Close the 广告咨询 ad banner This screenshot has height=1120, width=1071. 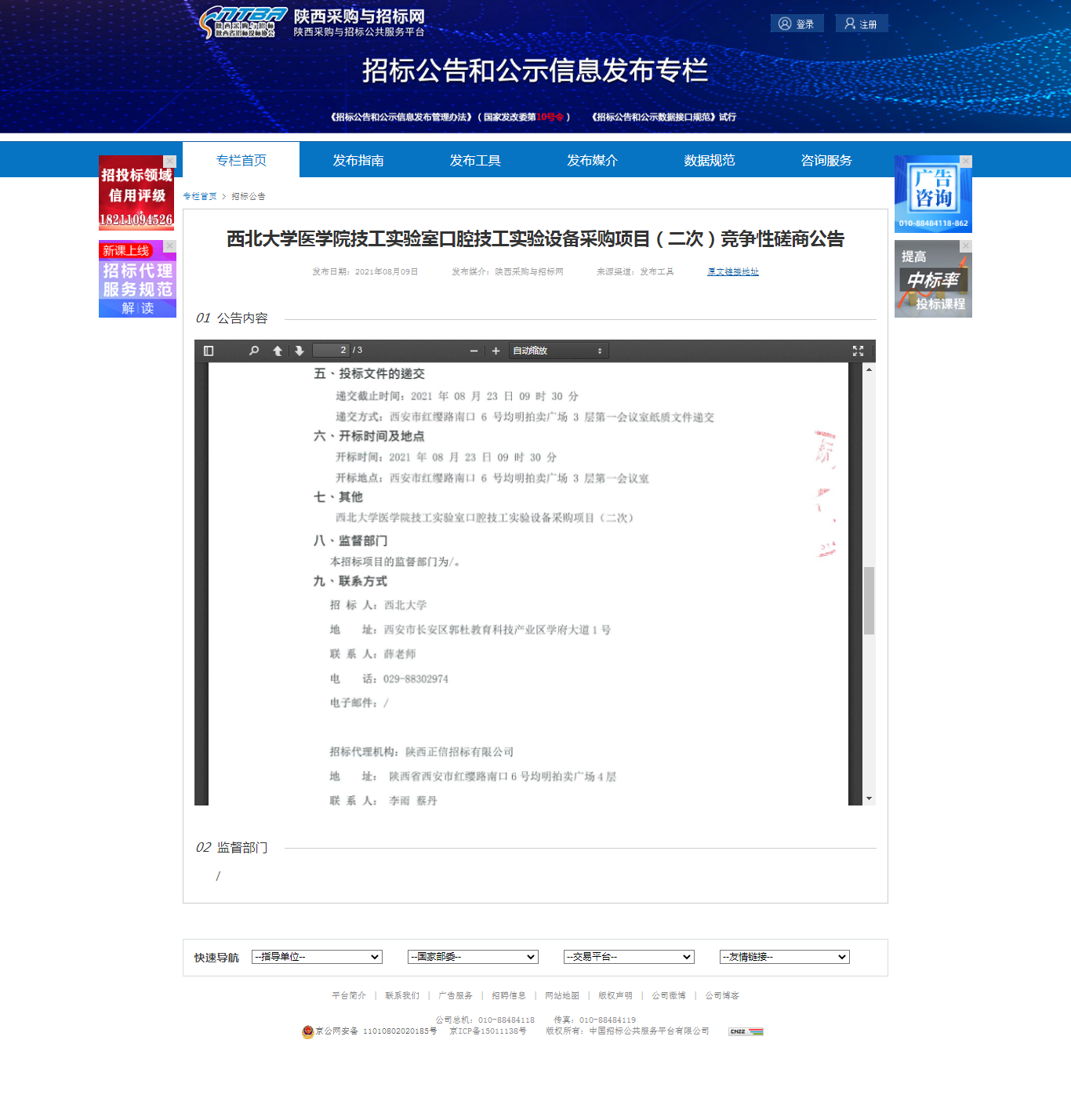point(966,162)
